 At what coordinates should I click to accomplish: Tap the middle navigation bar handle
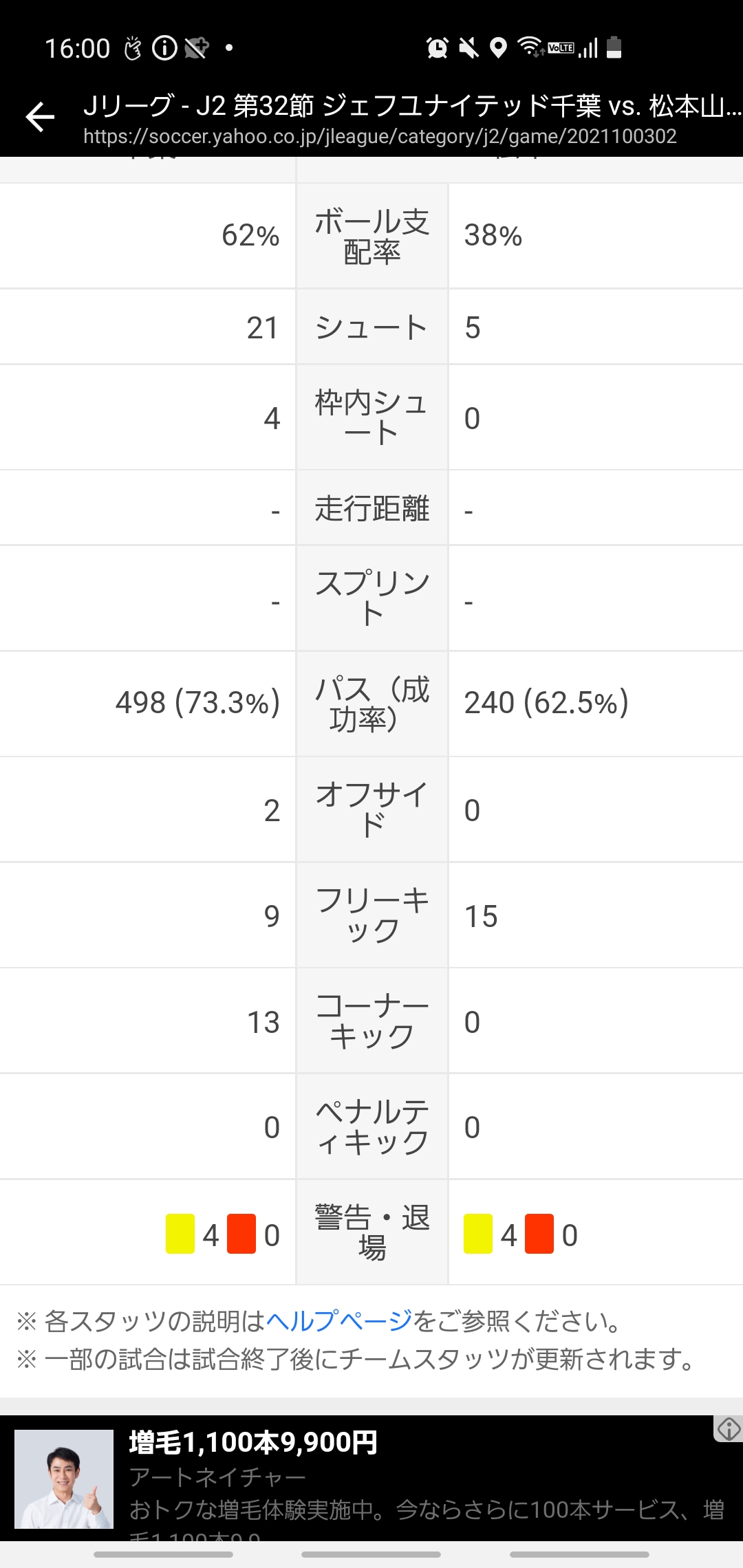[x=371, y=1554]
